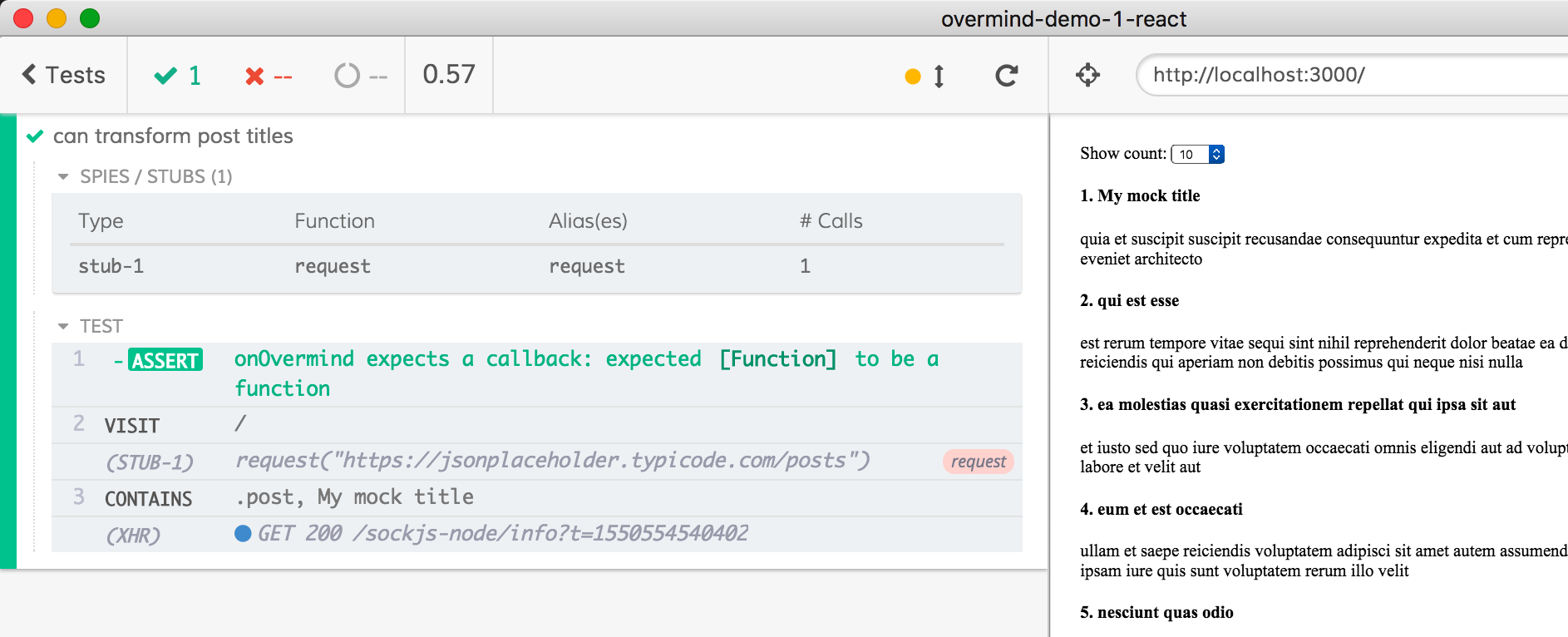Open the Show count dropdown
Screen dimensions: 1568x637
(x=1197, y=154)
